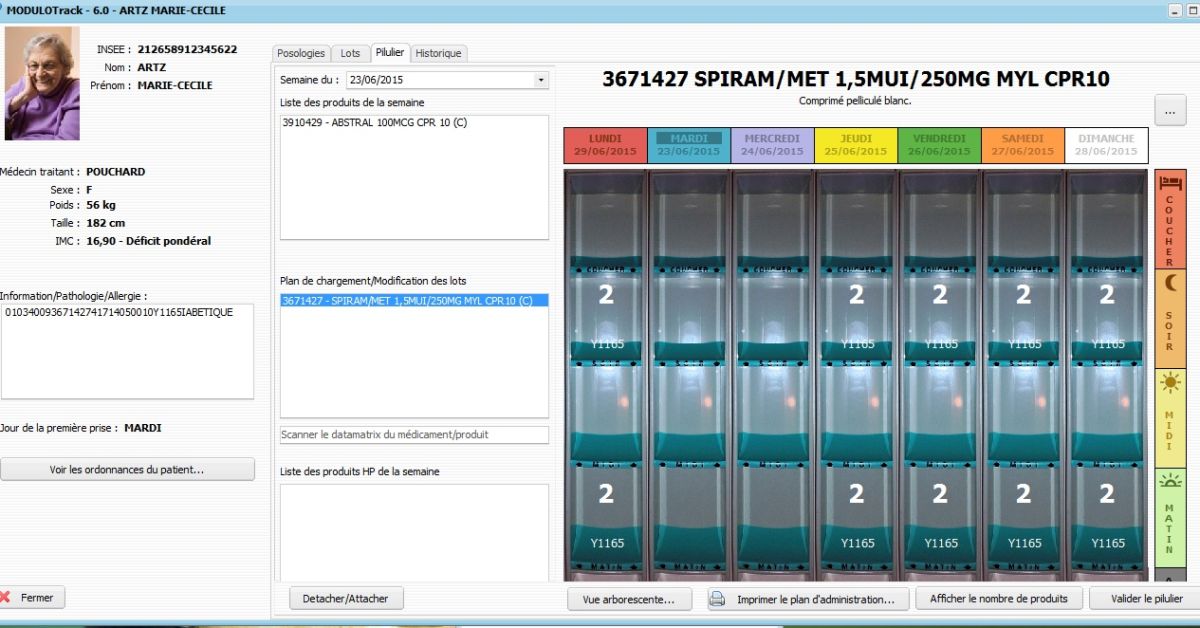The height and width of the screenshot is (628, 1200).
Task: Click the printer icon for administration plan
Action: coord(717,599)
